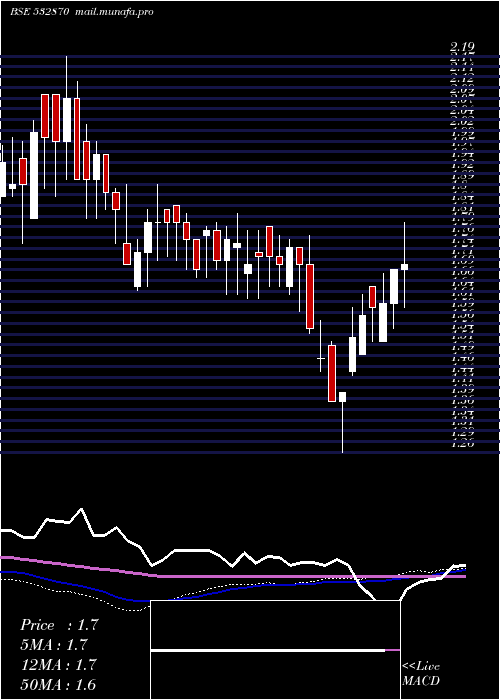The height and width of the screenshot is (700, 500).
Task: Click the horizontal line inside MACD box
Action: click(x=275, y=650)
